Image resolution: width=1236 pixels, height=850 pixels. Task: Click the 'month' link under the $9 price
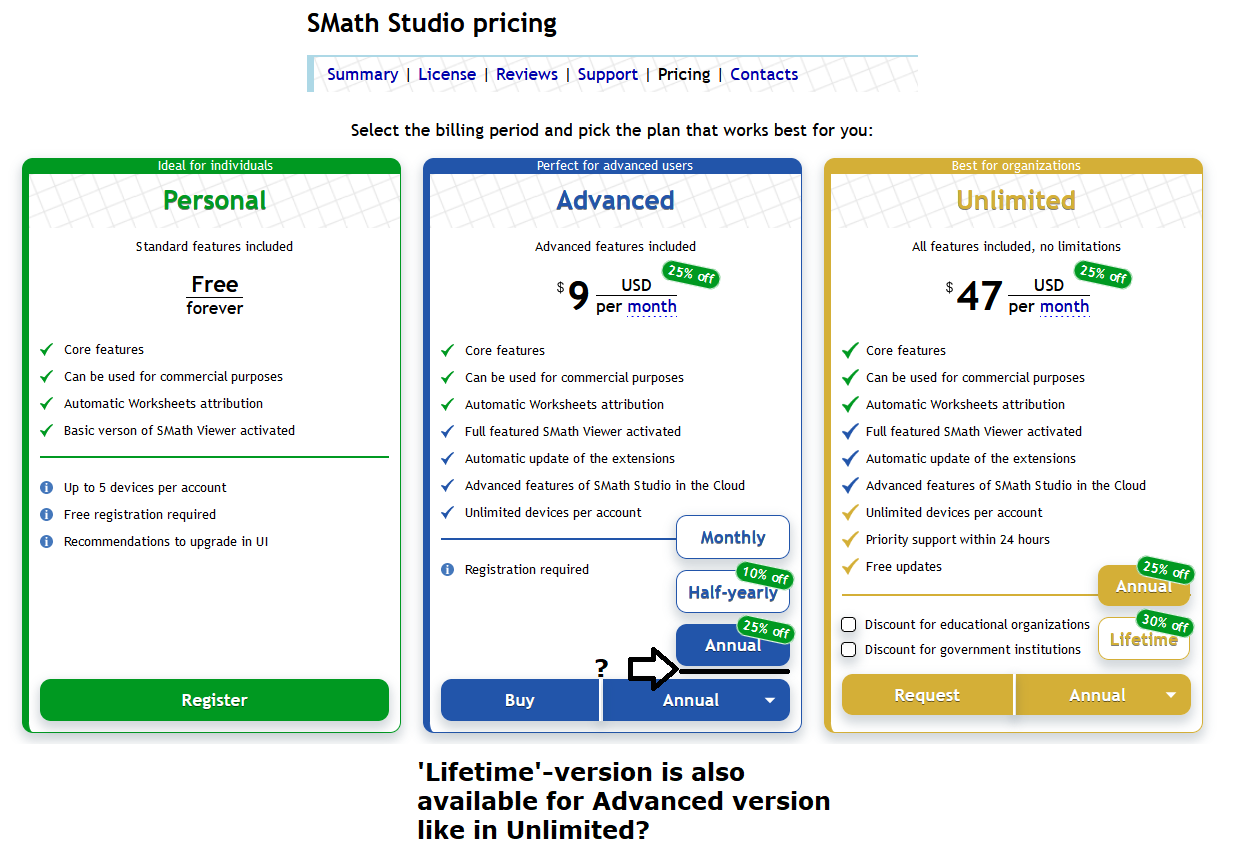(652, 307)
